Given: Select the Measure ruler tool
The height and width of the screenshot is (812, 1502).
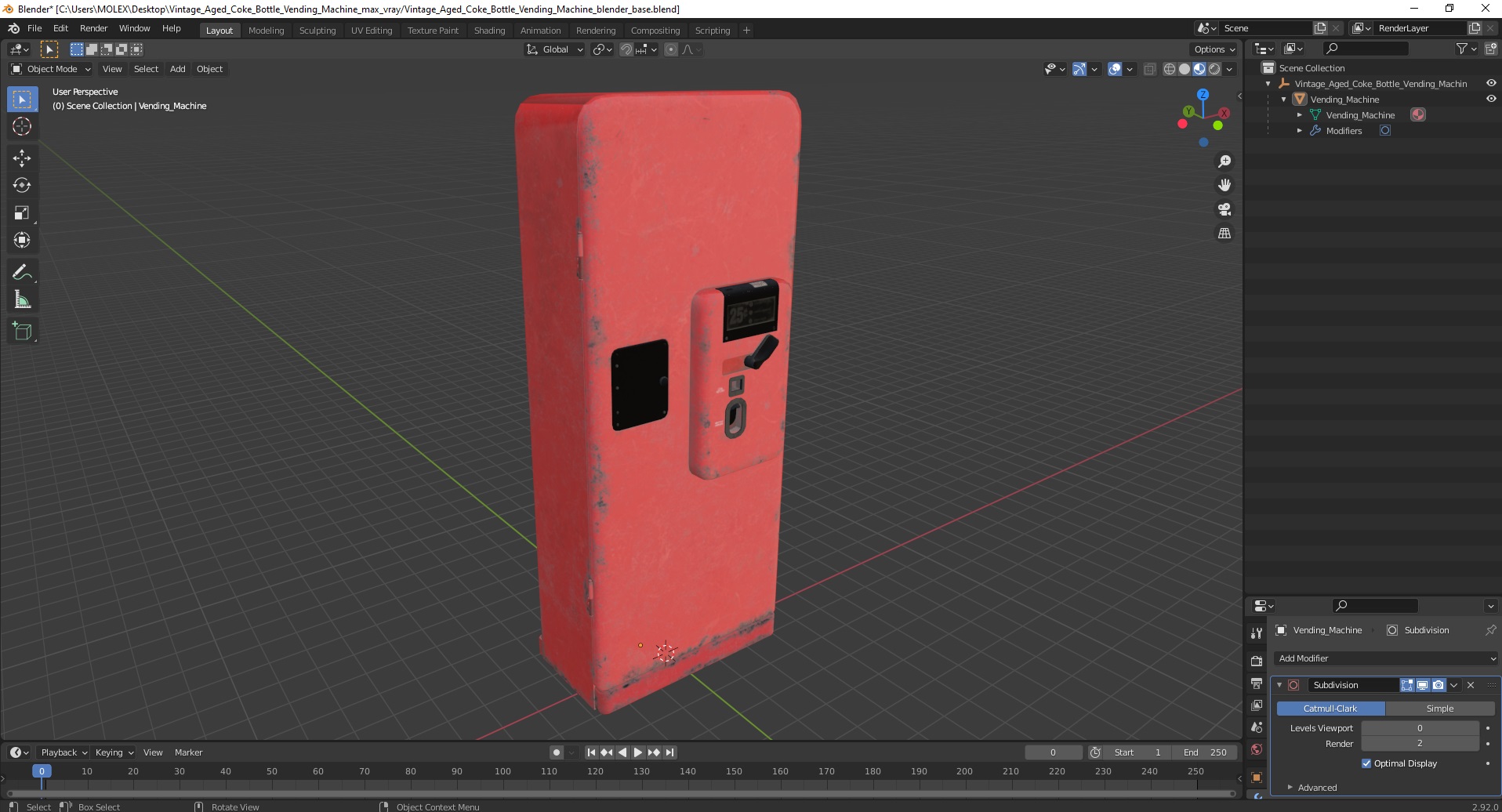Looking at the screenshot, I should 22,299.
